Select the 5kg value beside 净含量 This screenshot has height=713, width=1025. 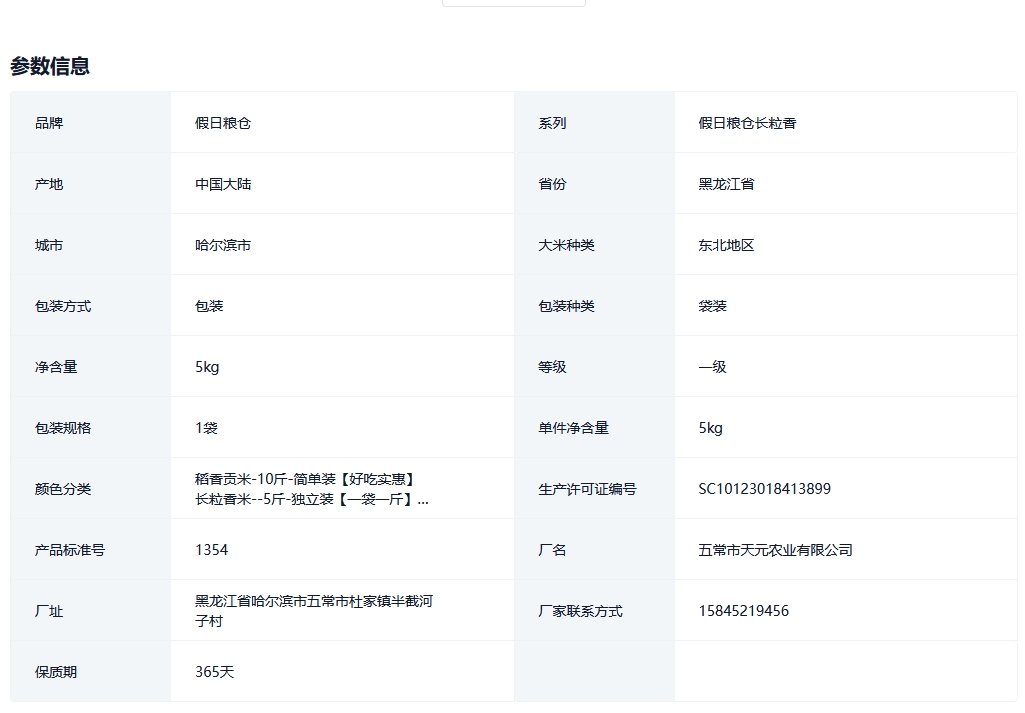point(207,367)
